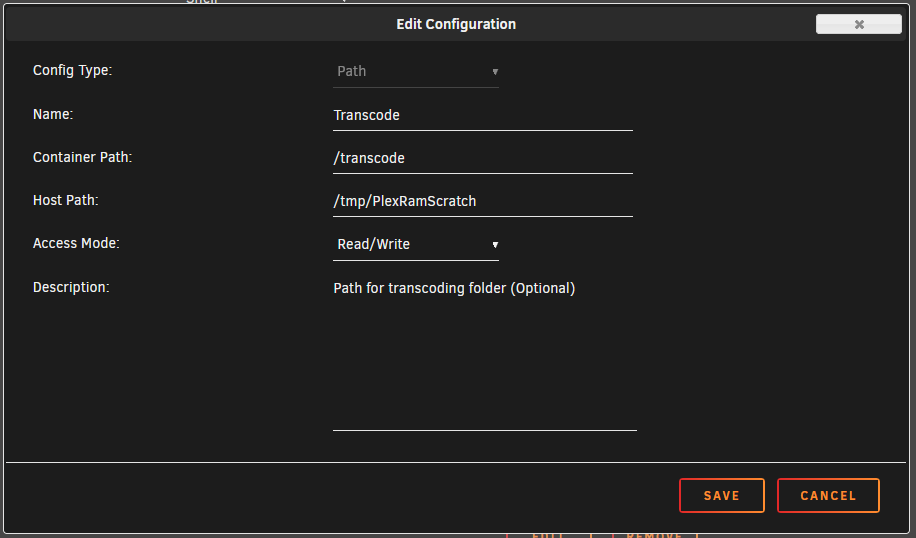The width and height of the screenshot is (916, 538).
Task: Close the Edit Configuration dialog
Action: tap(858, 24)
